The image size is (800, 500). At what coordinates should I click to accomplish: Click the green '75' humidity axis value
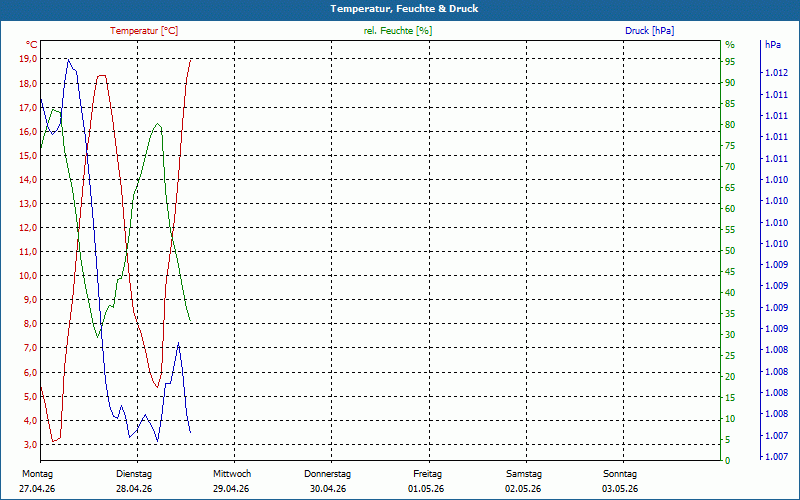730,146
